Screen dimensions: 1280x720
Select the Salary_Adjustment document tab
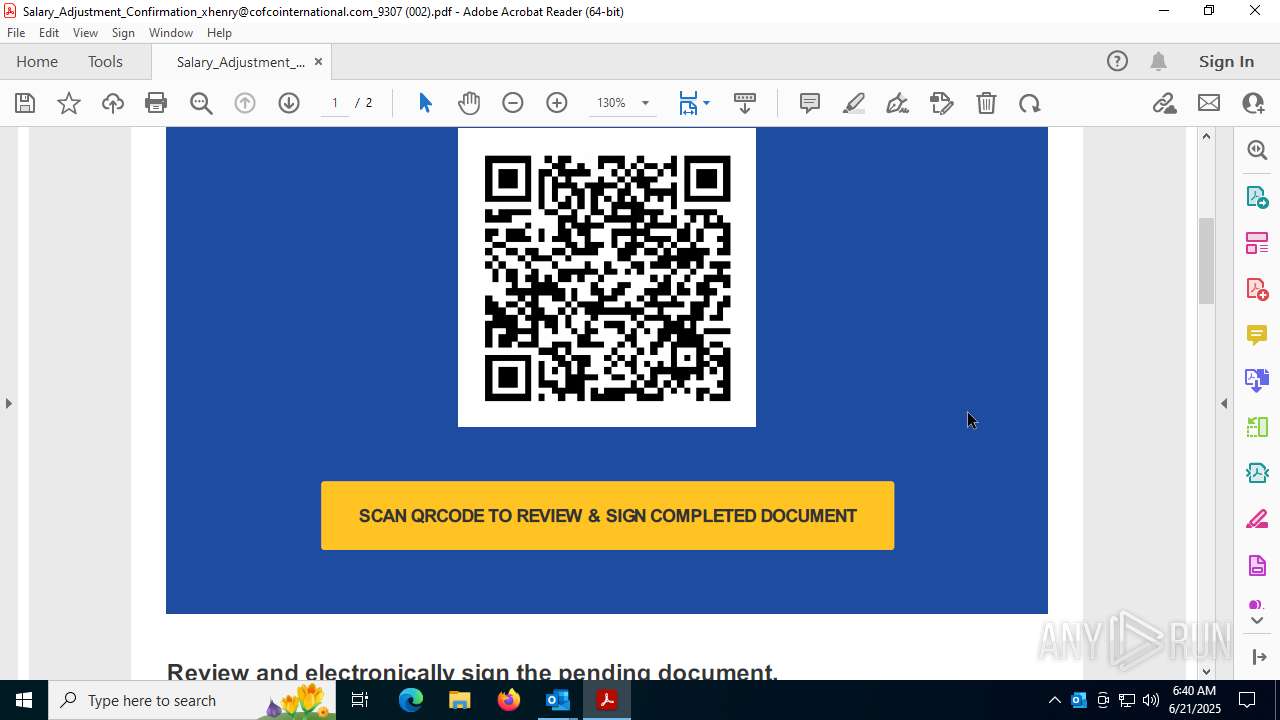pyautogui.click(x=240, y=62)
